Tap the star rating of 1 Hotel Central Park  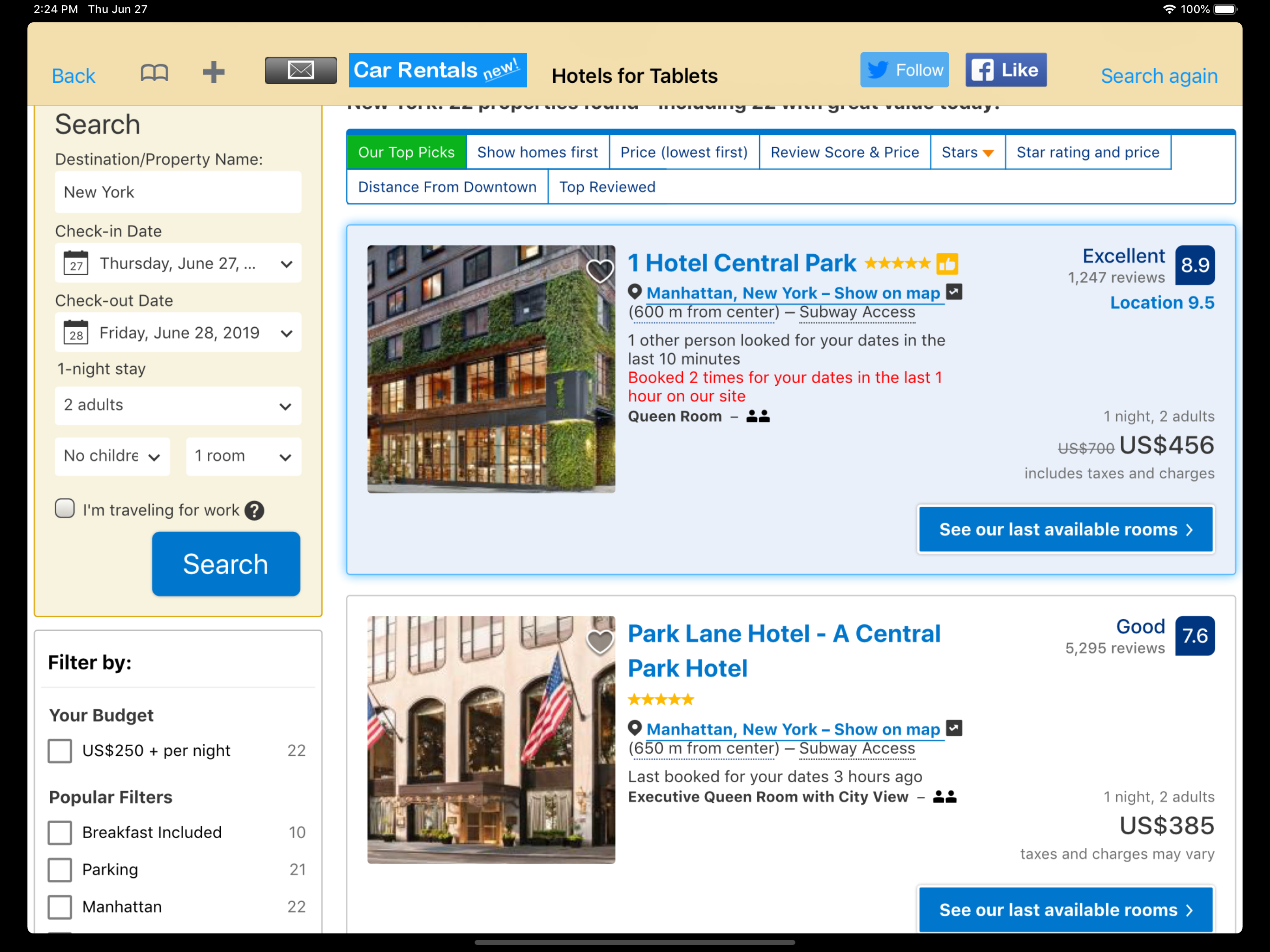(897, 264)
